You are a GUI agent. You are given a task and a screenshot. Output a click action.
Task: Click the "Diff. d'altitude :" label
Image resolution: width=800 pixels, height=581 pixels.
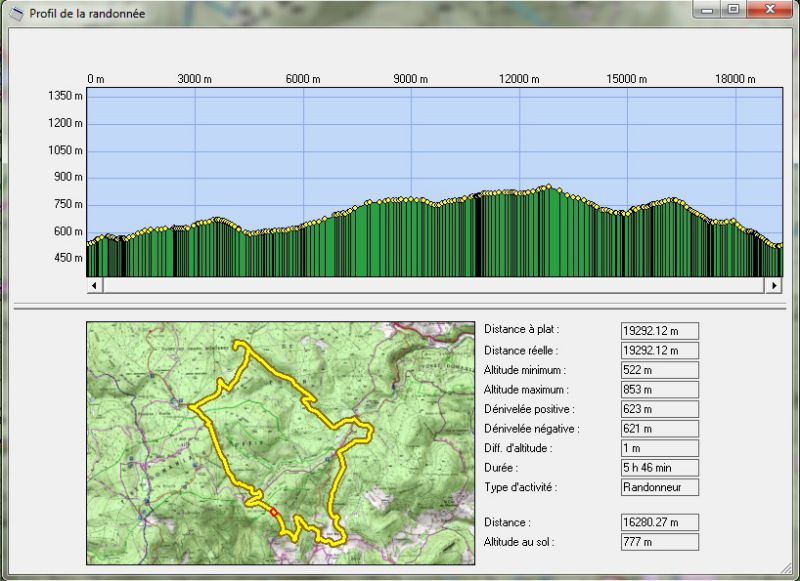click(x=518, y=448)
